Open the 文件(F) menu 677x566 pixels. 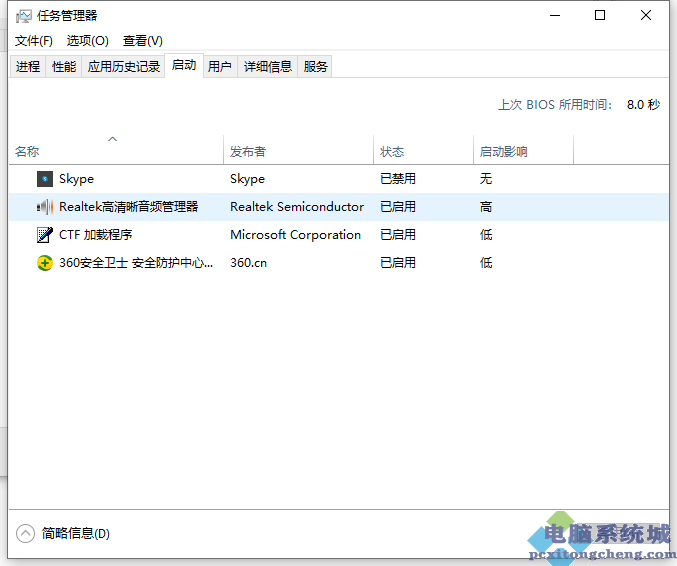pyautogui.click(x=34, y=41)
